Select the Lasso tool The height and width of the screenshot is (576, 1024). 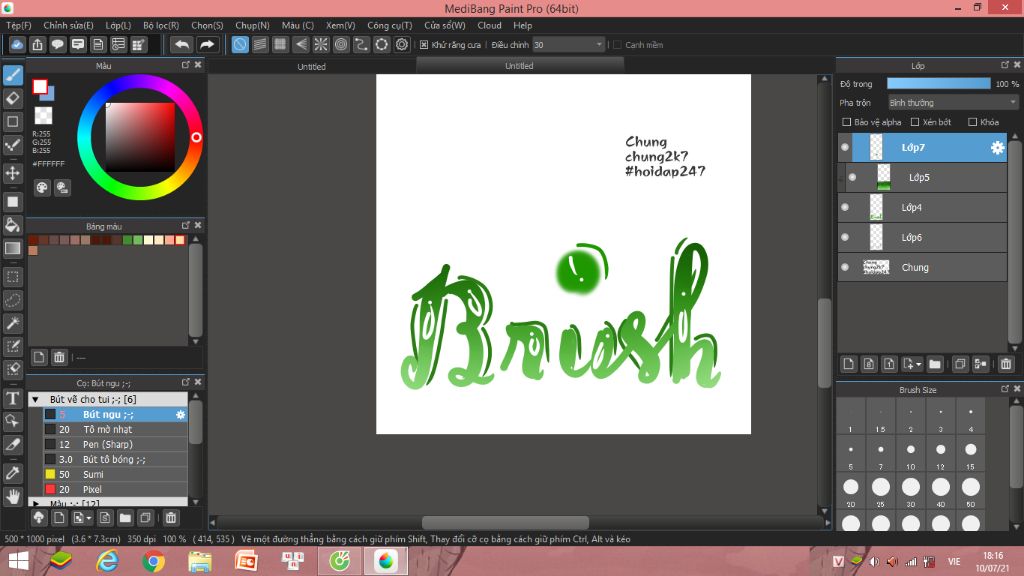(x=12, y=300)
